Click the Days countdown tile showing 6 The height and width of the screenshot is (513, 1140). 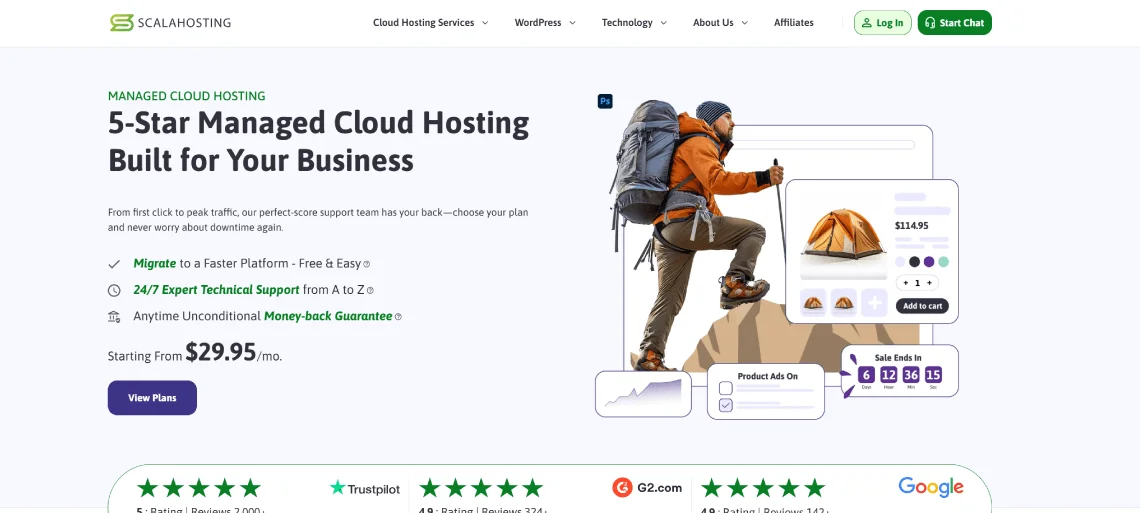pyautogui.click(x=866, y=375)
